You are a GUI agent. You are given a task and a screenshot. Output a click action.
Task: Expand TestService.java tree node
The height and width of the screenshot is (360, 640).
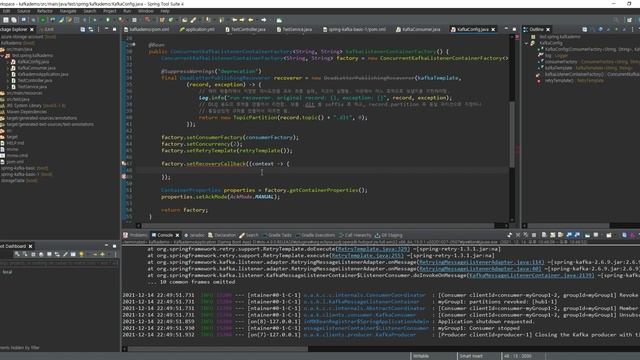(8, 87)
